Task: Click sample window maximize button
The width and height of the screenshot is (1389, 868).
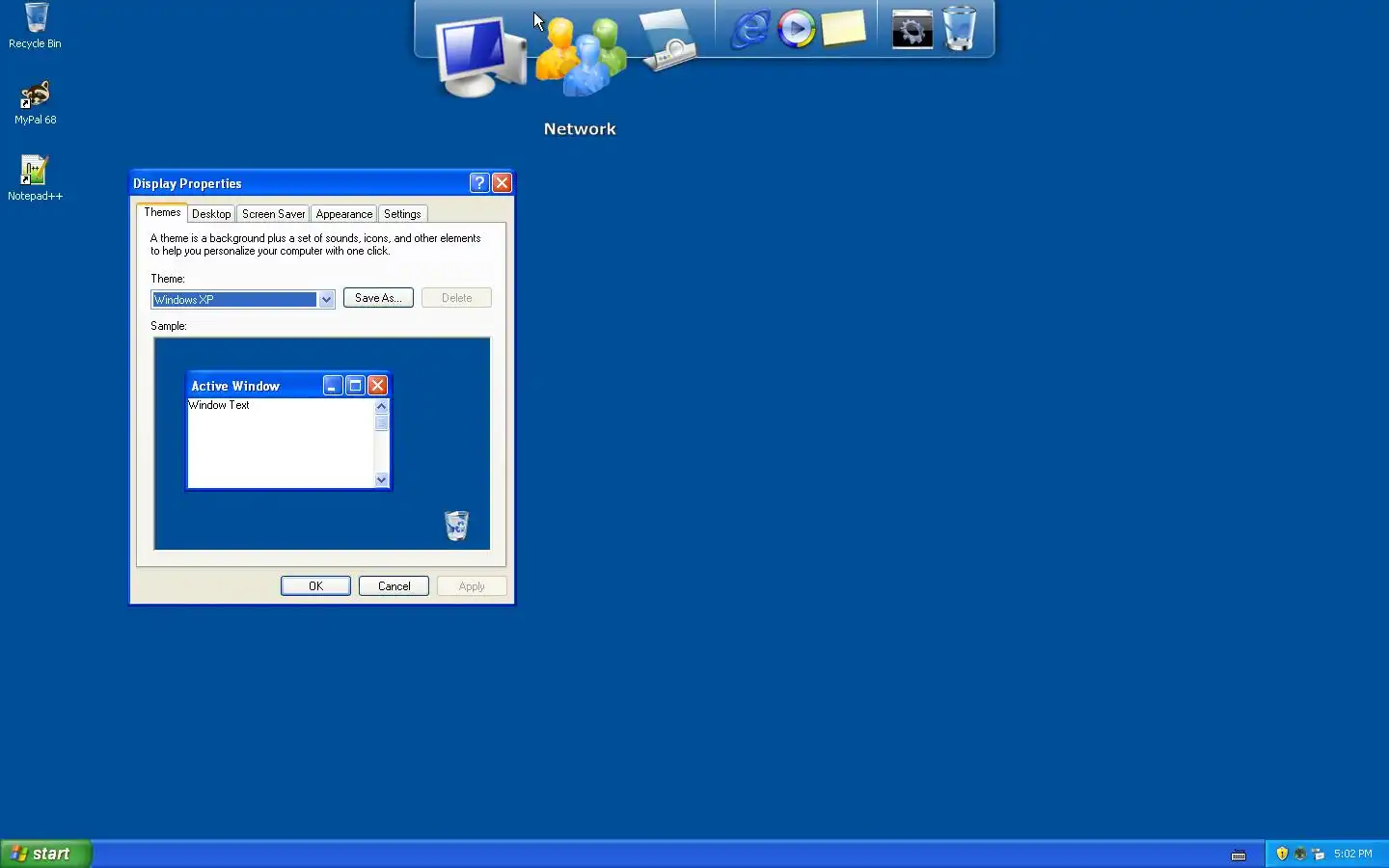Action: (355, 386)
